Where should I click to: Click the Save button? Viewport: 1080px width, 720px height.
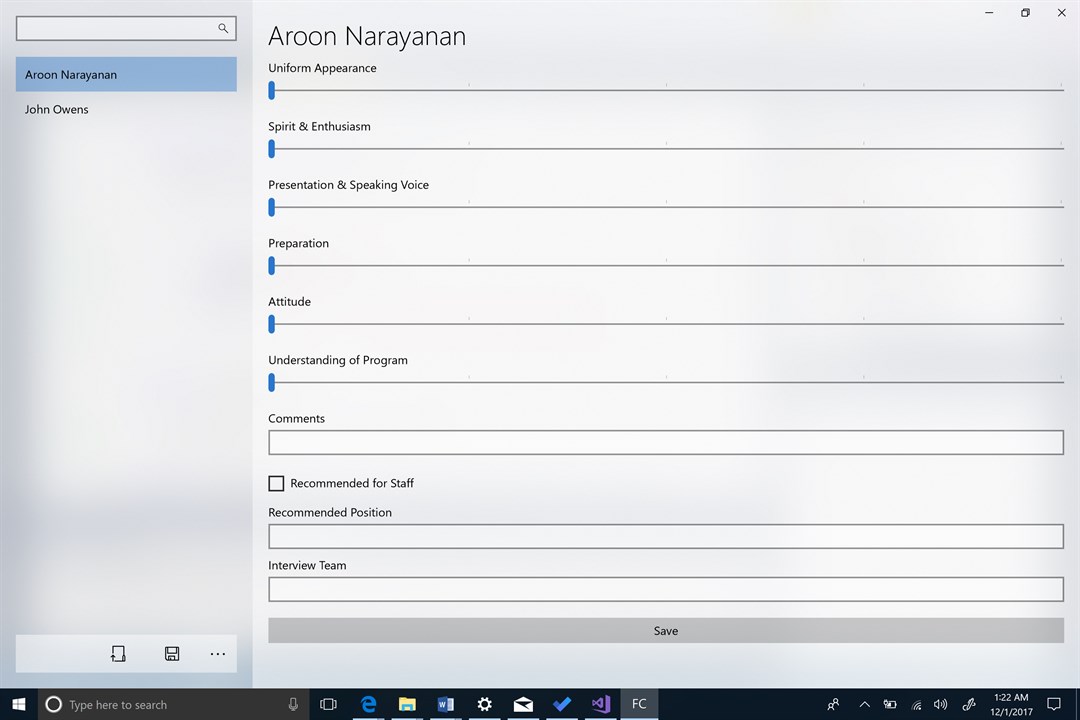pyautogui.click(x=666, y=630)
